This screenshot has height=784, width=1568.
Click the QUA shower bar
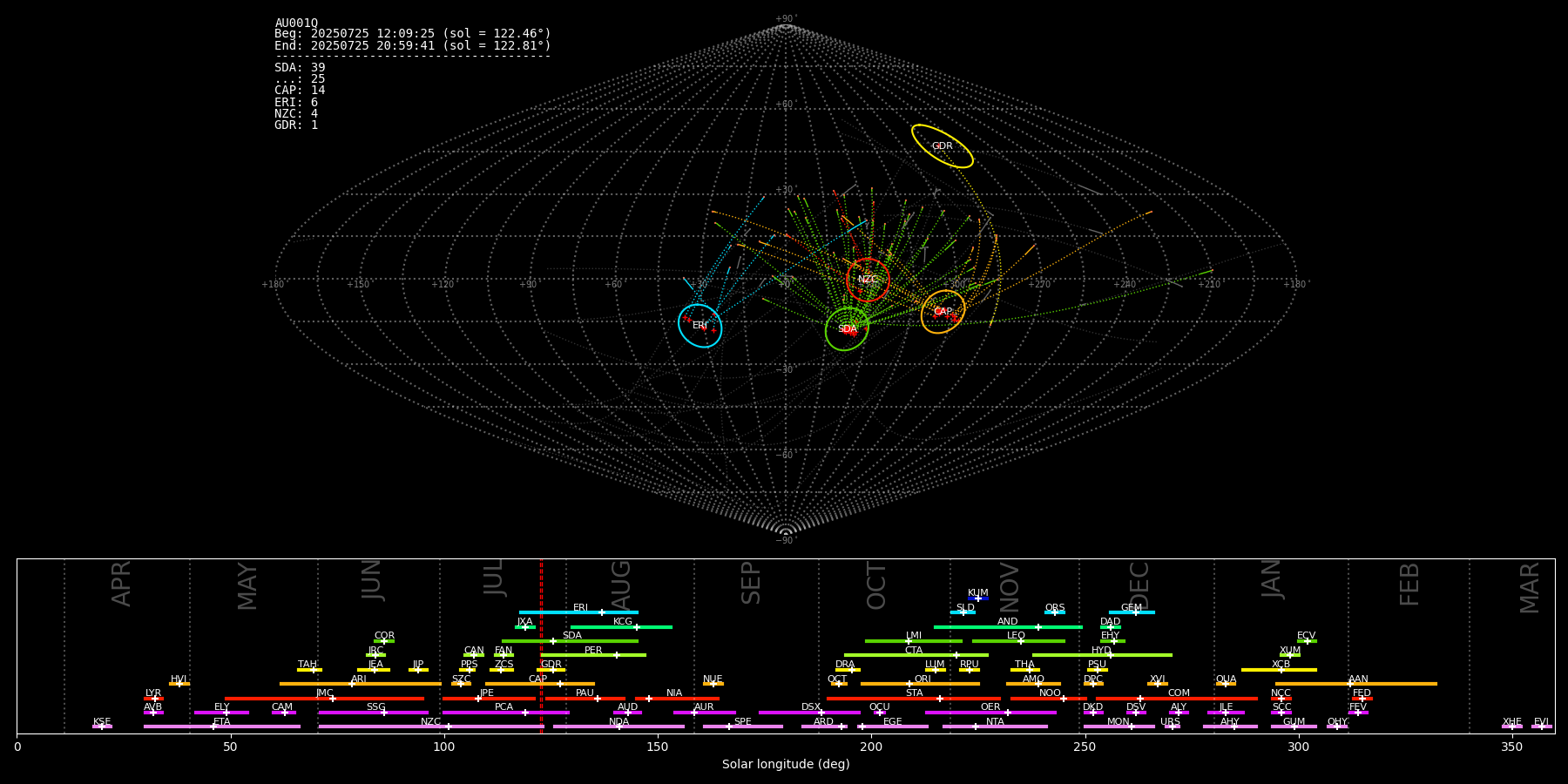(x=1226, y=684)
